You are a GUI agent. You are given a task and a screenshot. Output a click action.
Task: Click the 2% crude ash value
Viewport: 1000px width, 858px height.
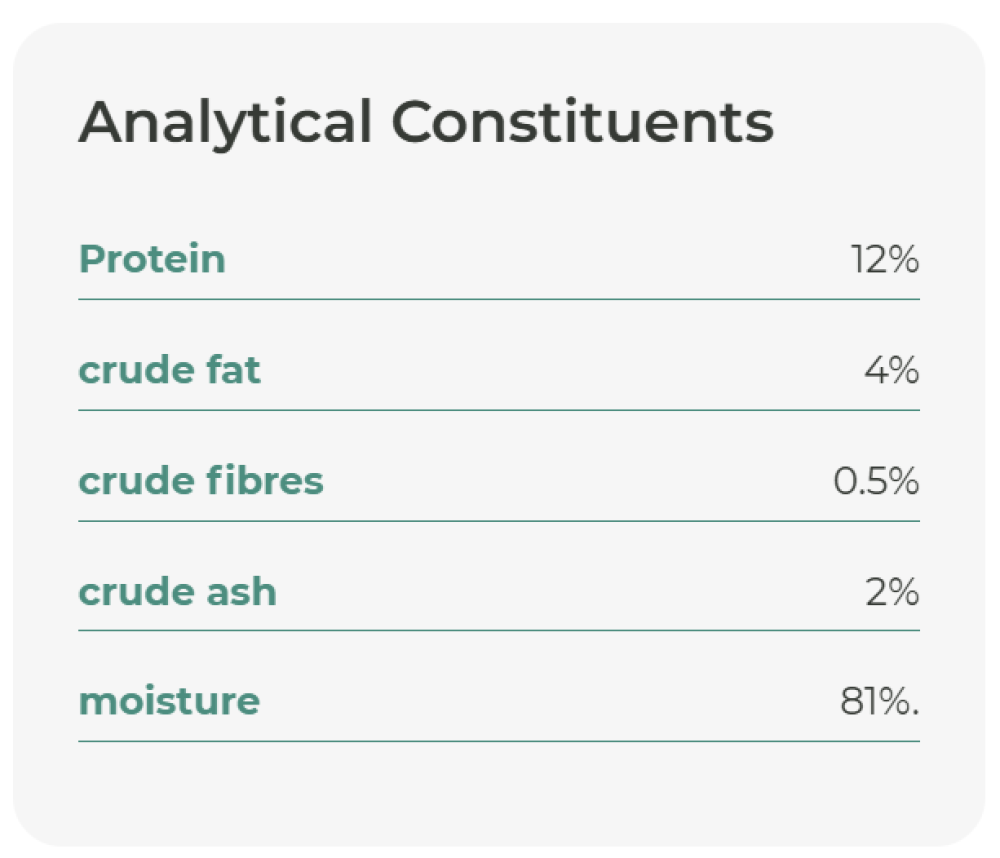click(x=891, y=592)
